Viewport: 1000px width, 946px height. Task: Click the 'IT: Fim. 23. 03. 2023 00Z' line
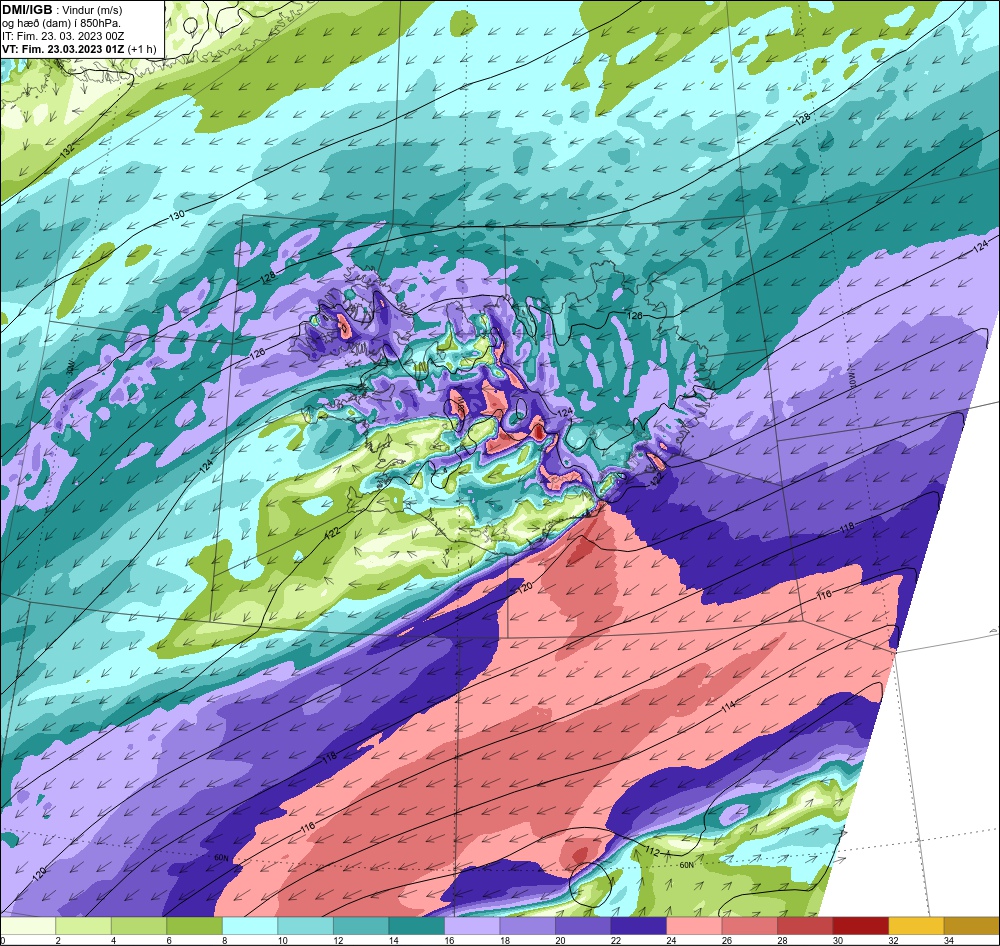click(x=63, y=36)
